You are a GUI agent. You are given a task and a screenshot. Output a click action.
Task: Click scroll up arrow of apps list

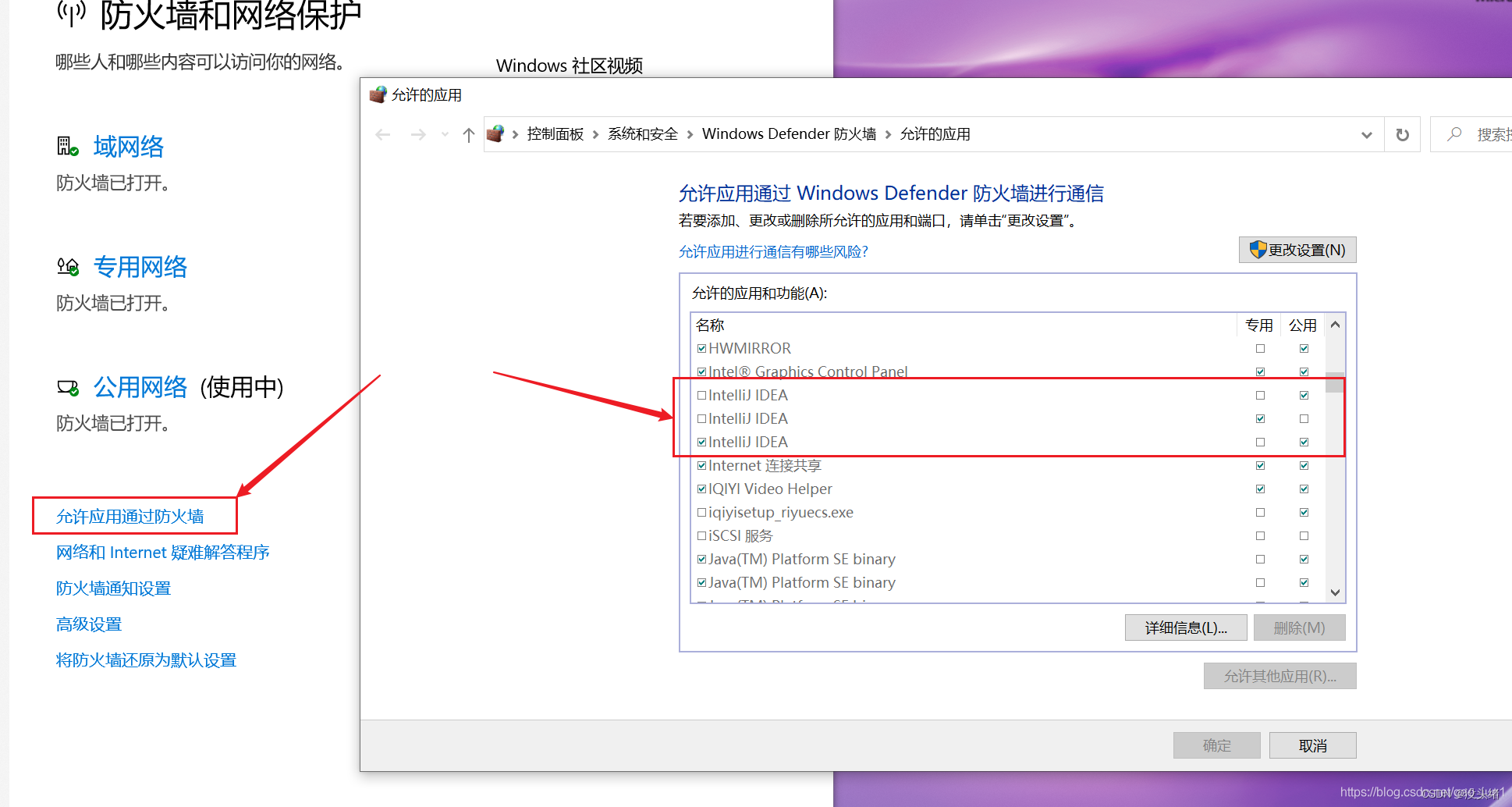point(1335,325)
